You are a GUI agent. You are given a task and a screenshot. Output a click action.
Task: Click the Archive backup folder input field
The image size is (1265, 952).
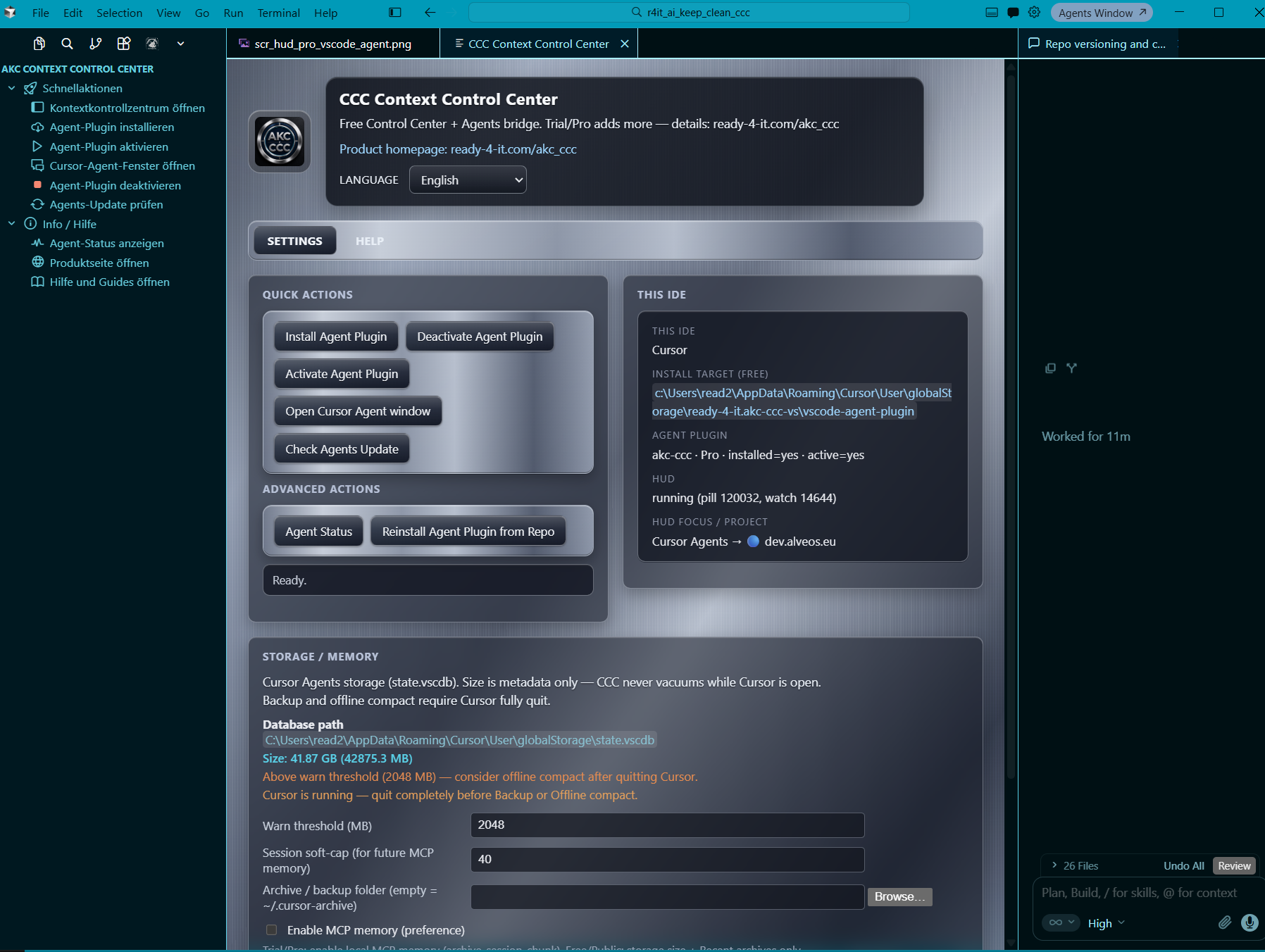tap(667, 896)
